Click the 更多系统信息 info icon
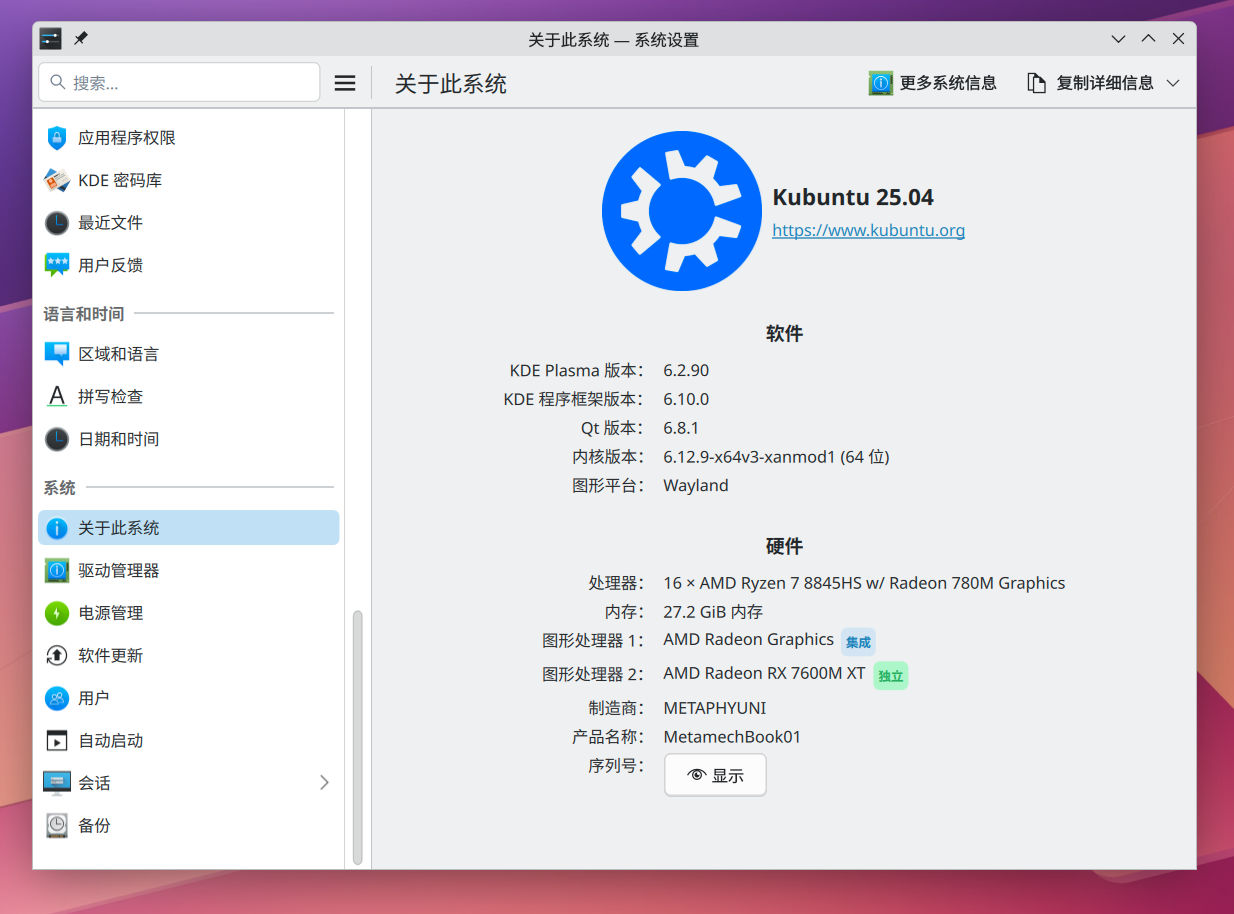The image size is (1234, 914). 880,83
